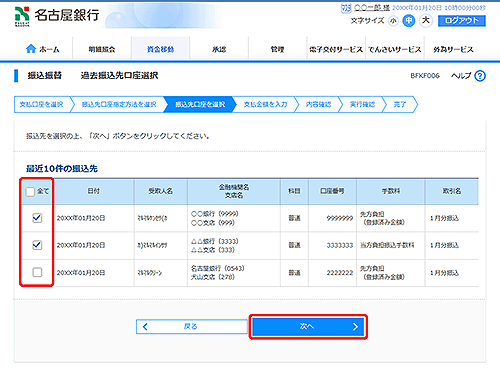Image resolution: width=500 pixels, height=381 pixels.
Task: Click the 戻る button
Action: tap(192, 327)
